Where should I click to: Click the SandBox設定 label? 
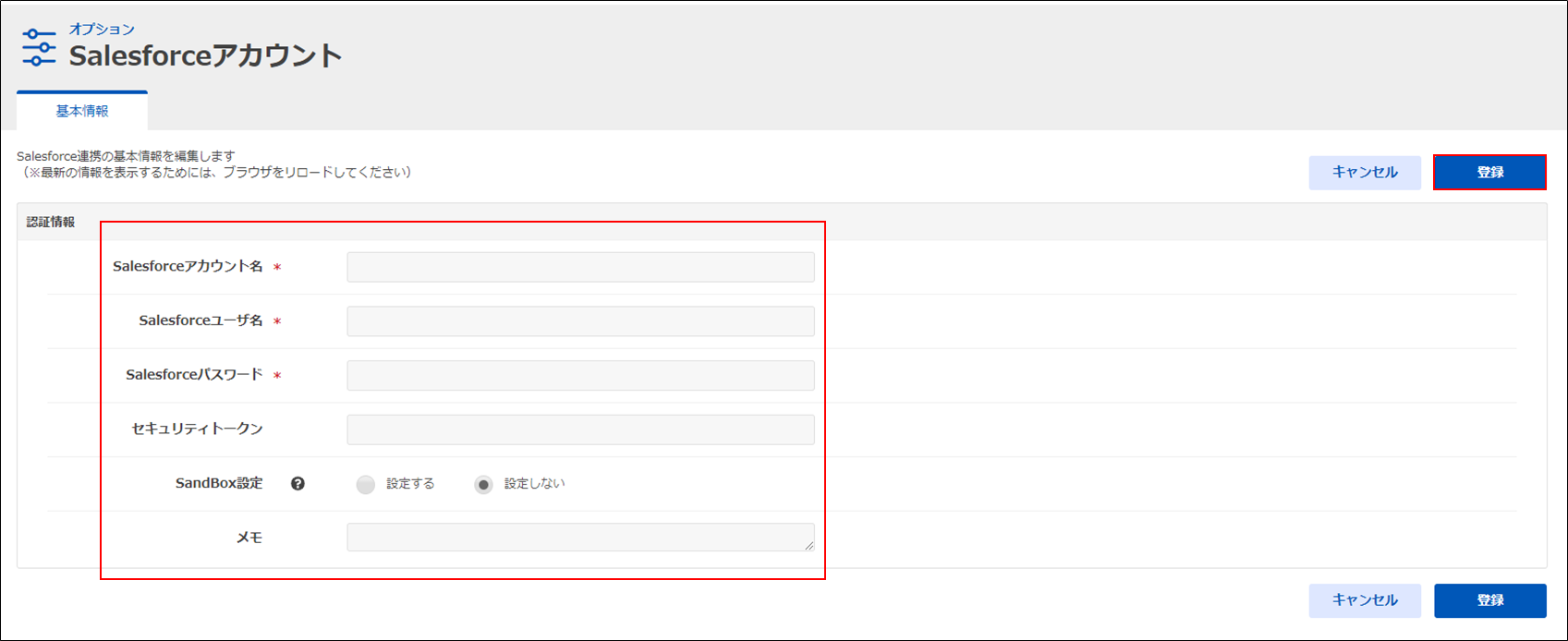point(219,484)
